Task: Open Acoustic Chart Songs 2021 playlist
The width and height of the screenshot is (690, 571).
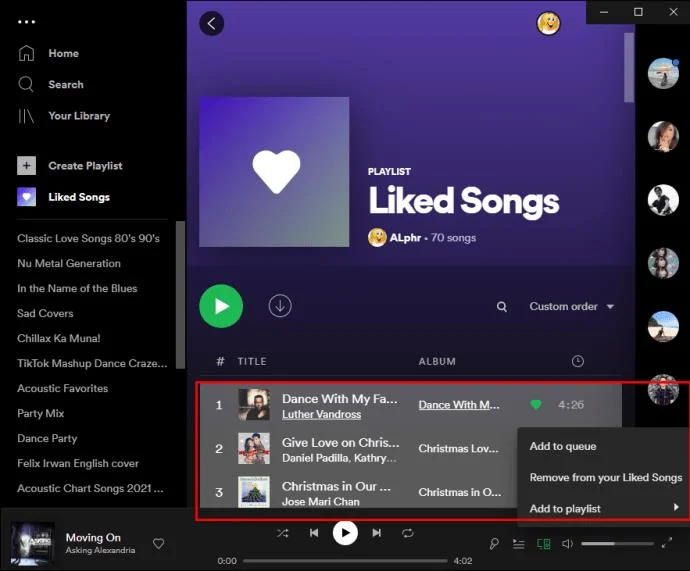Action: (x=91, y=488)
